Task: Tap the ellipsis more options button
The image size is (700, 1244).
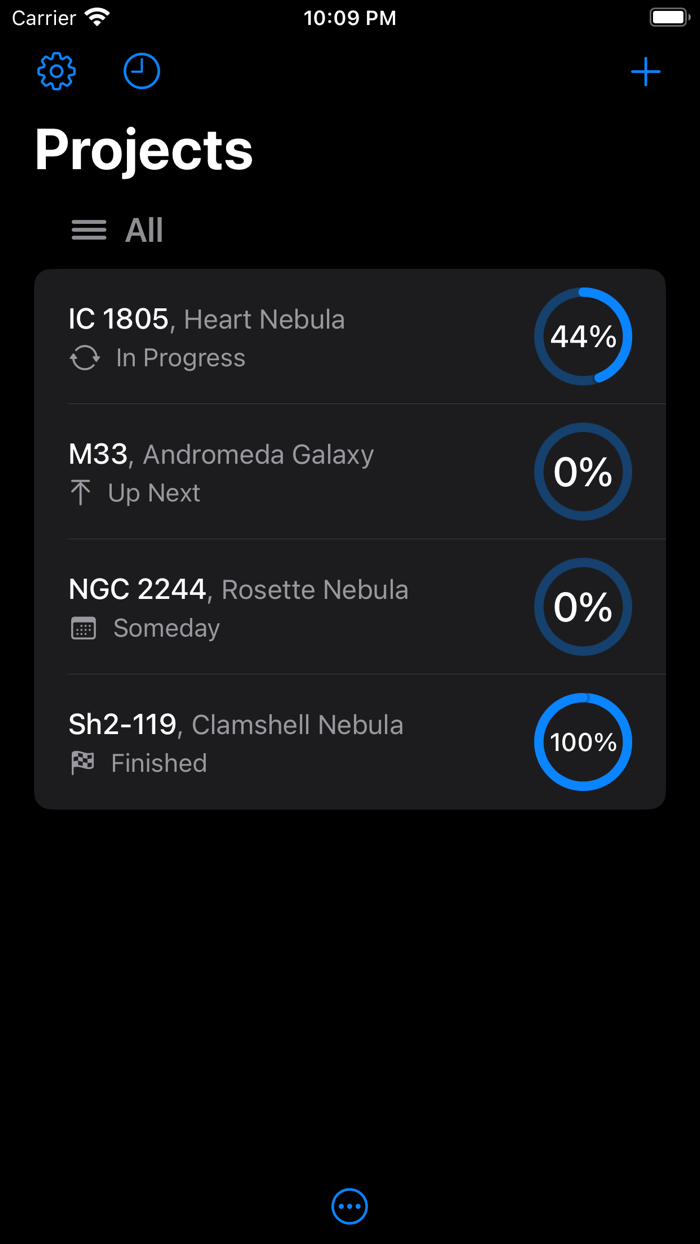Action: [350, 1206]
